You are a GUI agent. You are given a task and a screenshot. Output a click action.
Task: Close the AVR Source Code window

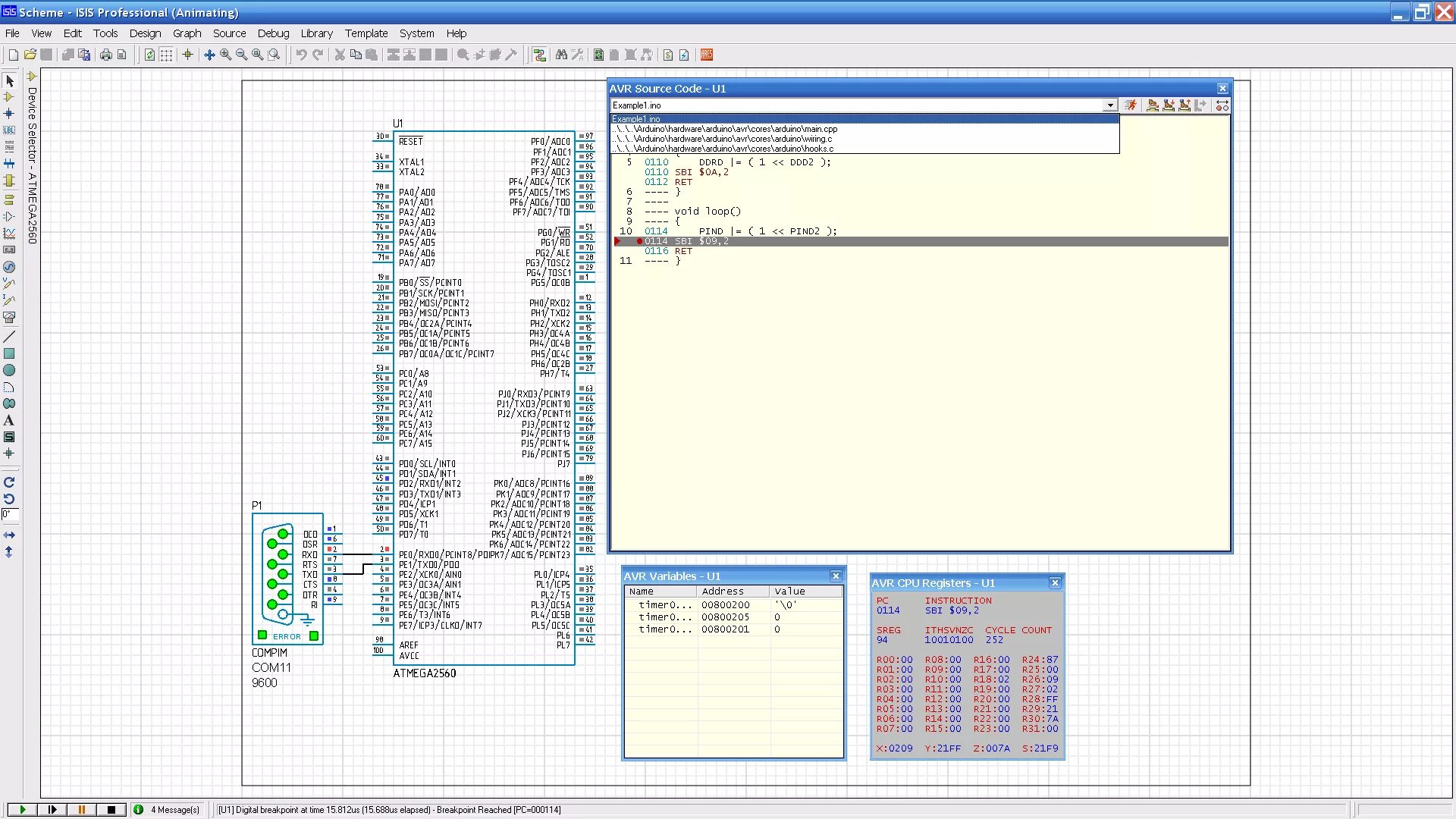pyautogui.click(x=1222, y=89)
